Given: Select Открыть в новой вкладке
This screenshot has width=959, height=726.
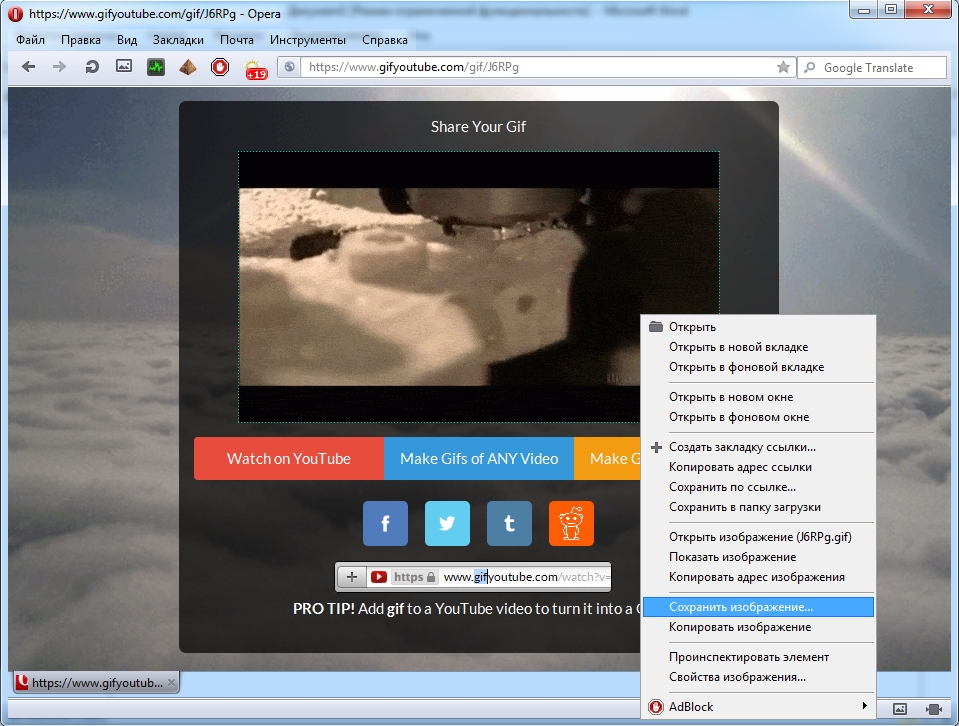Looking at the screenshot, I should coord(738,347).
